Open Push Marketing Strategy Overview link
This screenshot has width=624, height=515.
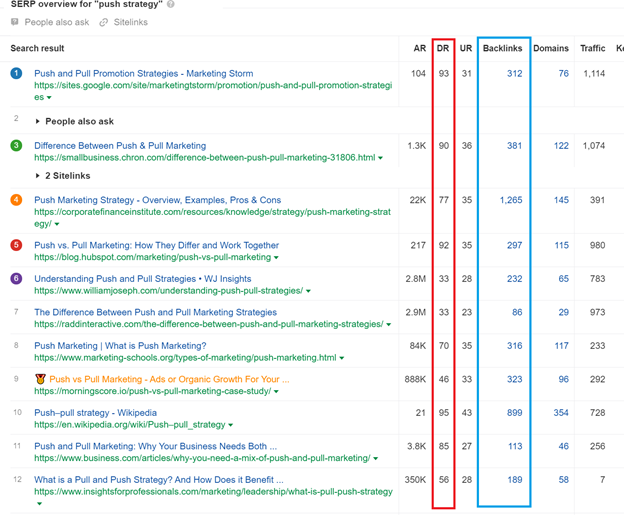click(x=158, y=200)
